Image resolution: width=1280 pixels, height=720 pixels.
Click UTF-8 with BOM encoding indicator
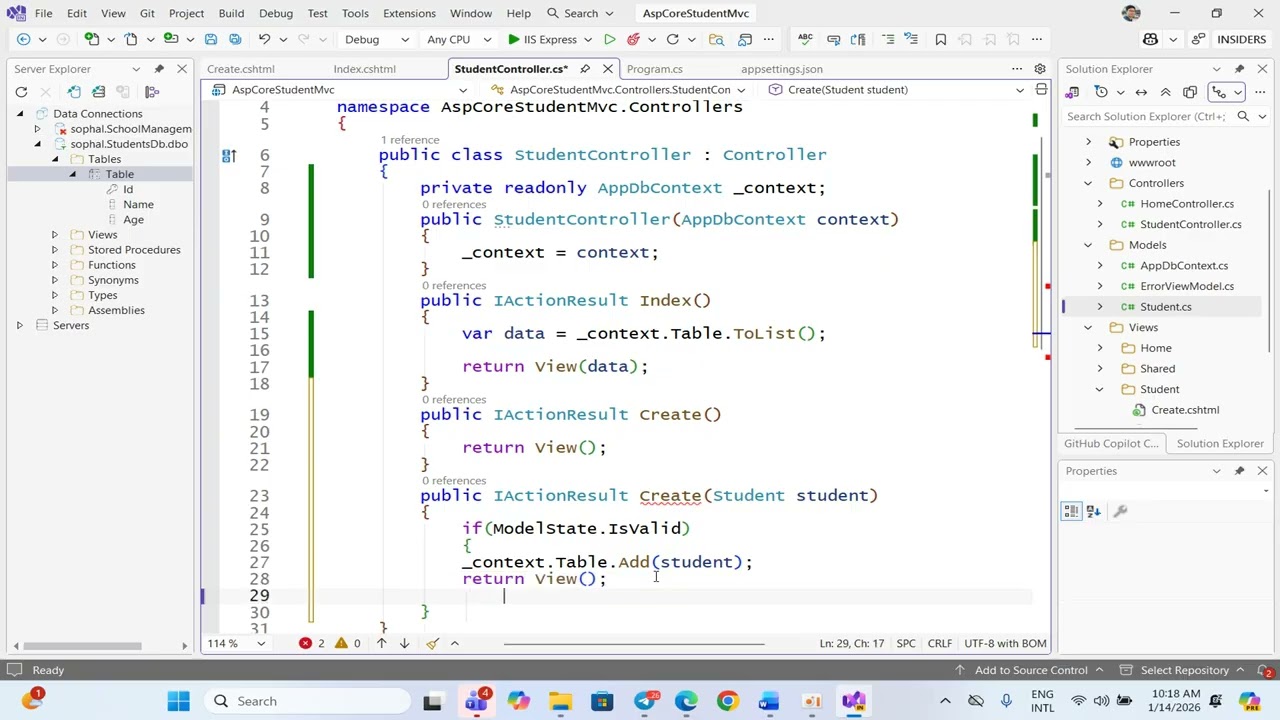(x=1005, y=643)
